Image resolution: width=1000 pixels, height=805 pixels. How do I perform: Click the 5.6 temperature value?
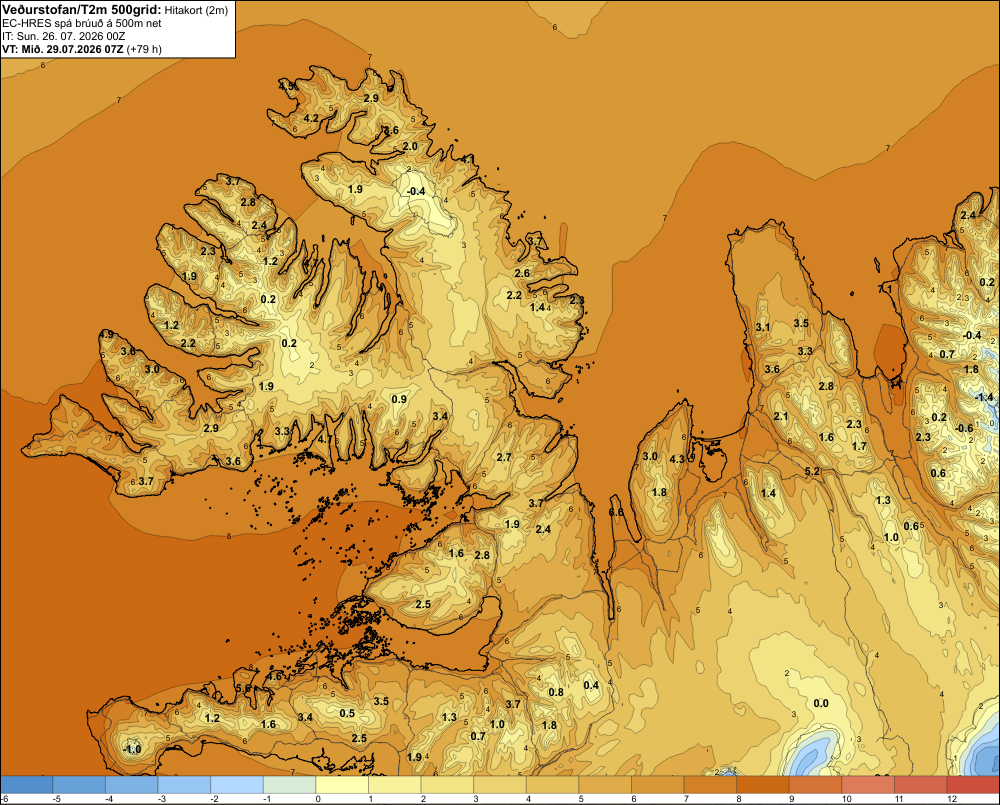244,688
